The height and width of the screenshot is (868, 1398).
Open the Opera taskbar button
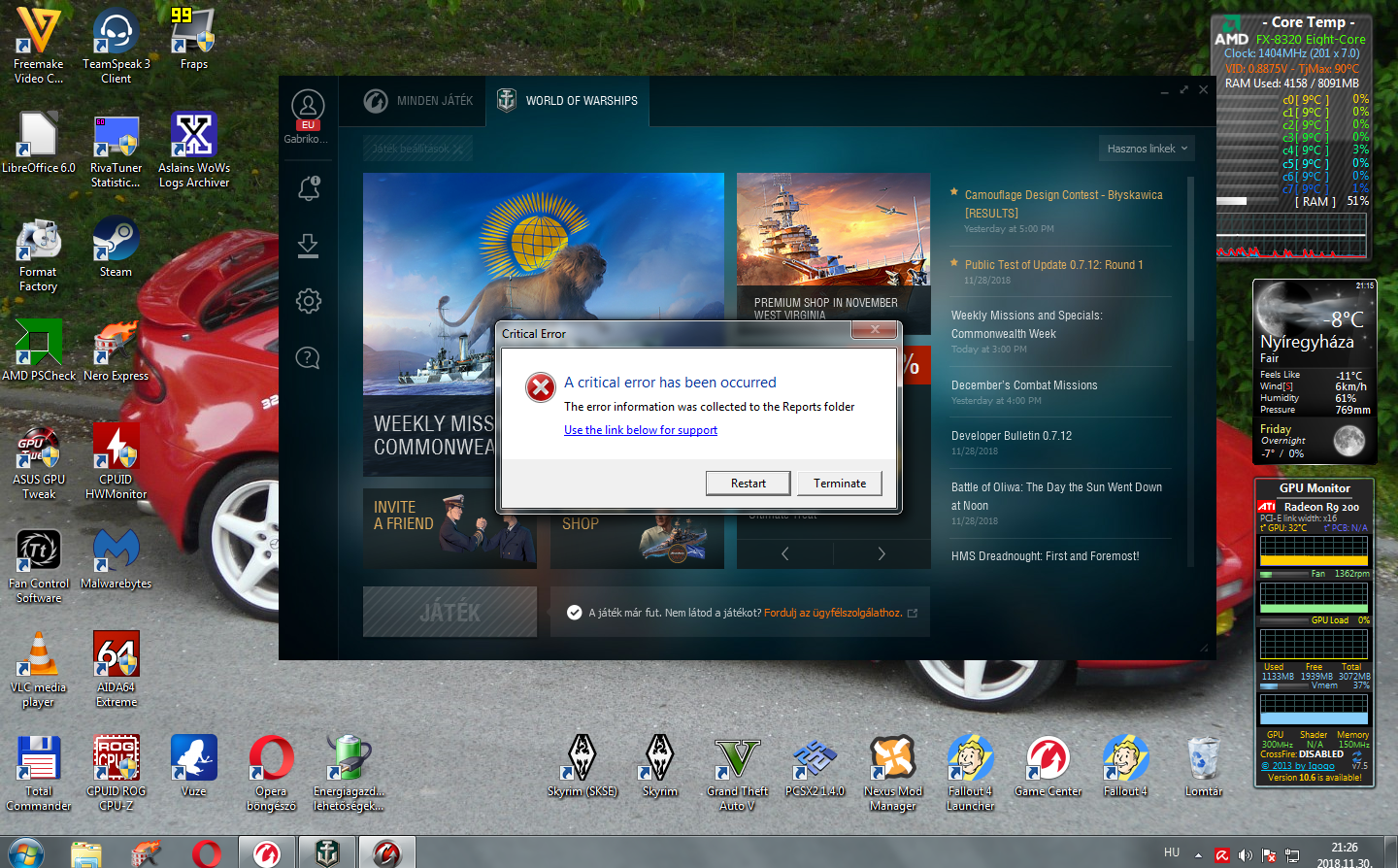[206, 852]
